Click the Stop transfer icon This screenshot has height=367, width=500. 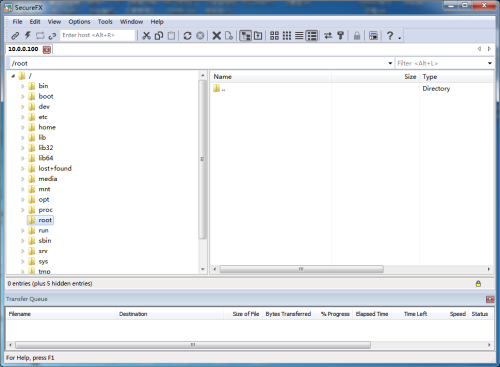tap(200, 36)
